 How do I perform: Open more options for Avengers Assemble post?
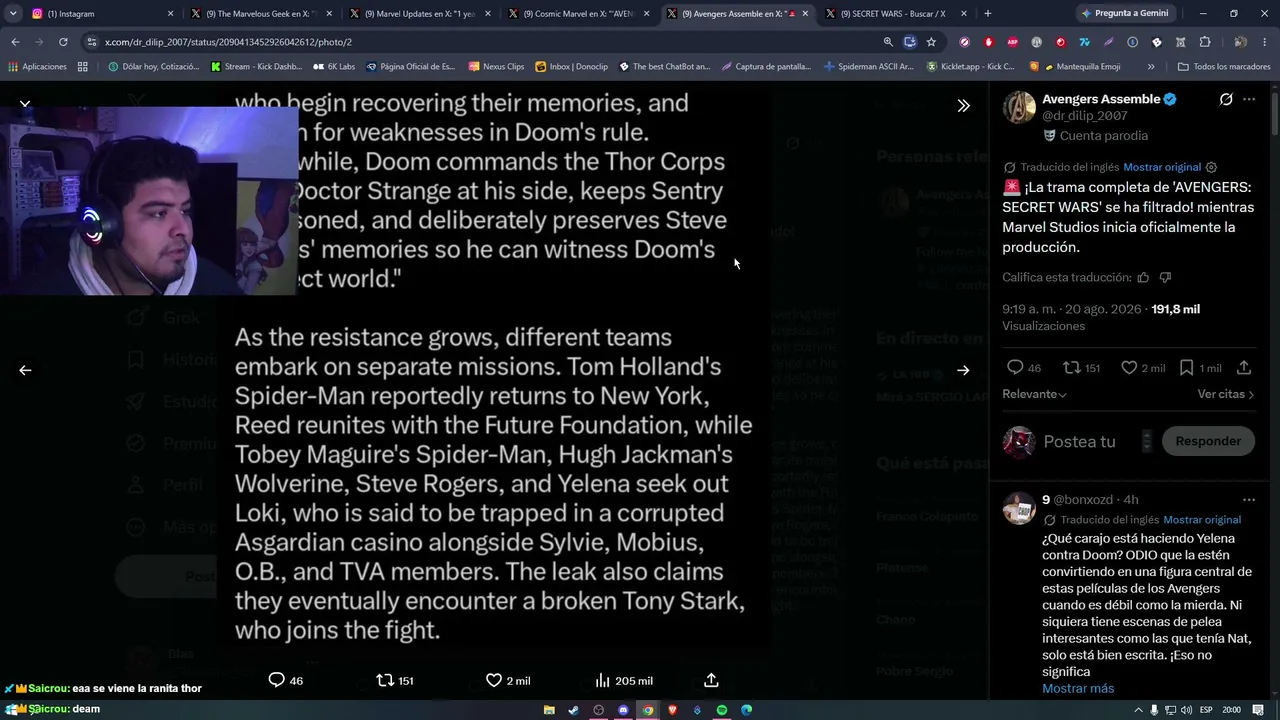(1249, 99)
